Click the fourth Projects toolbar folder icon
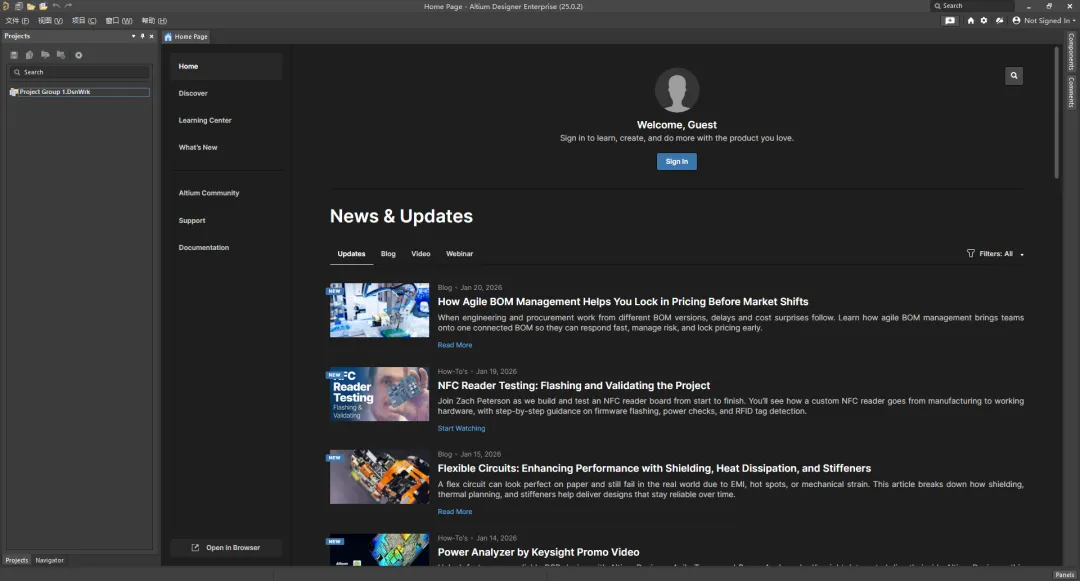 [61, 55]
